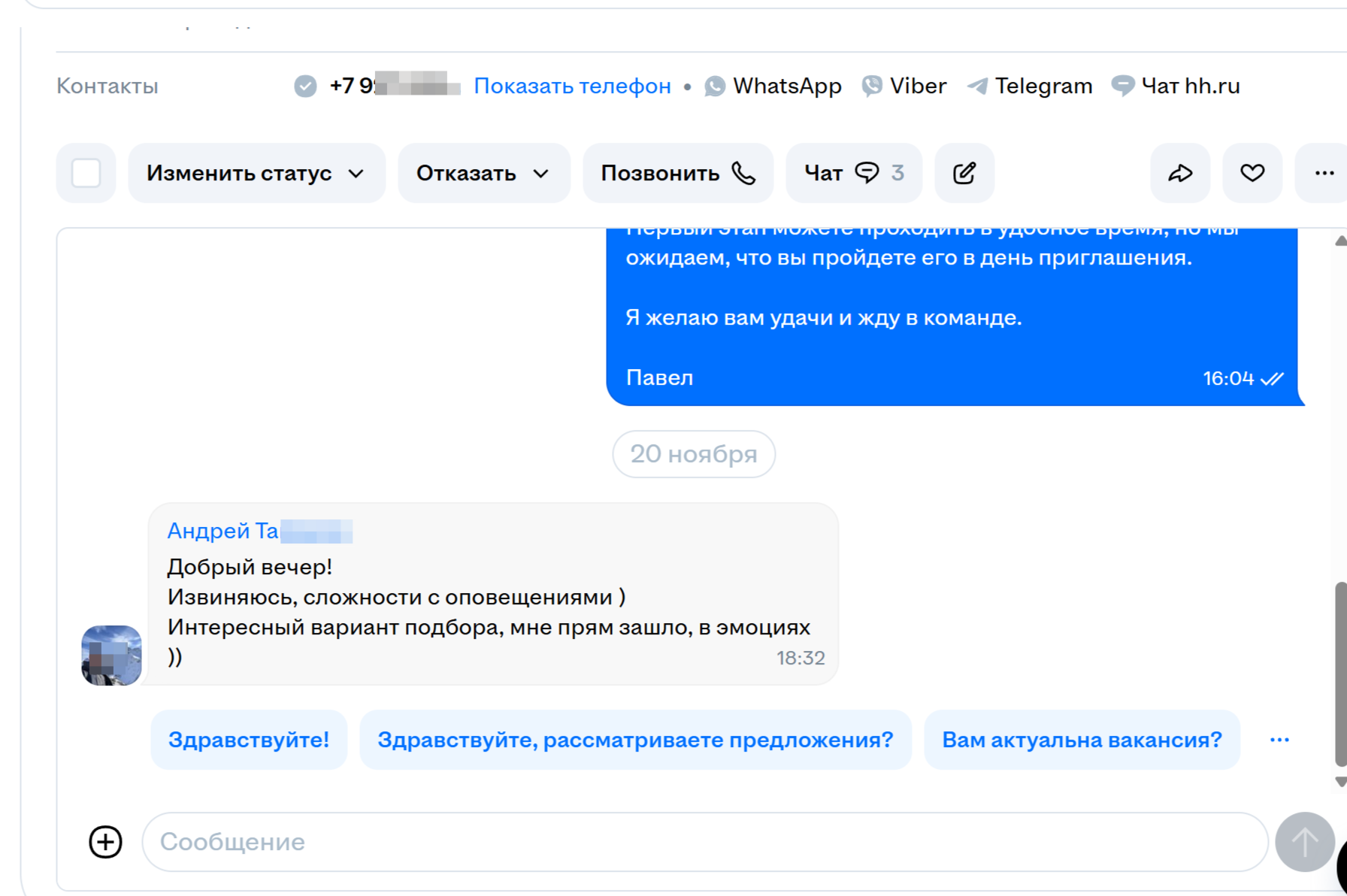Open the more actions ellipsis icon
Image resolution: width=1347 pixels, height=896 pixels.
[x=1323, y=173]
